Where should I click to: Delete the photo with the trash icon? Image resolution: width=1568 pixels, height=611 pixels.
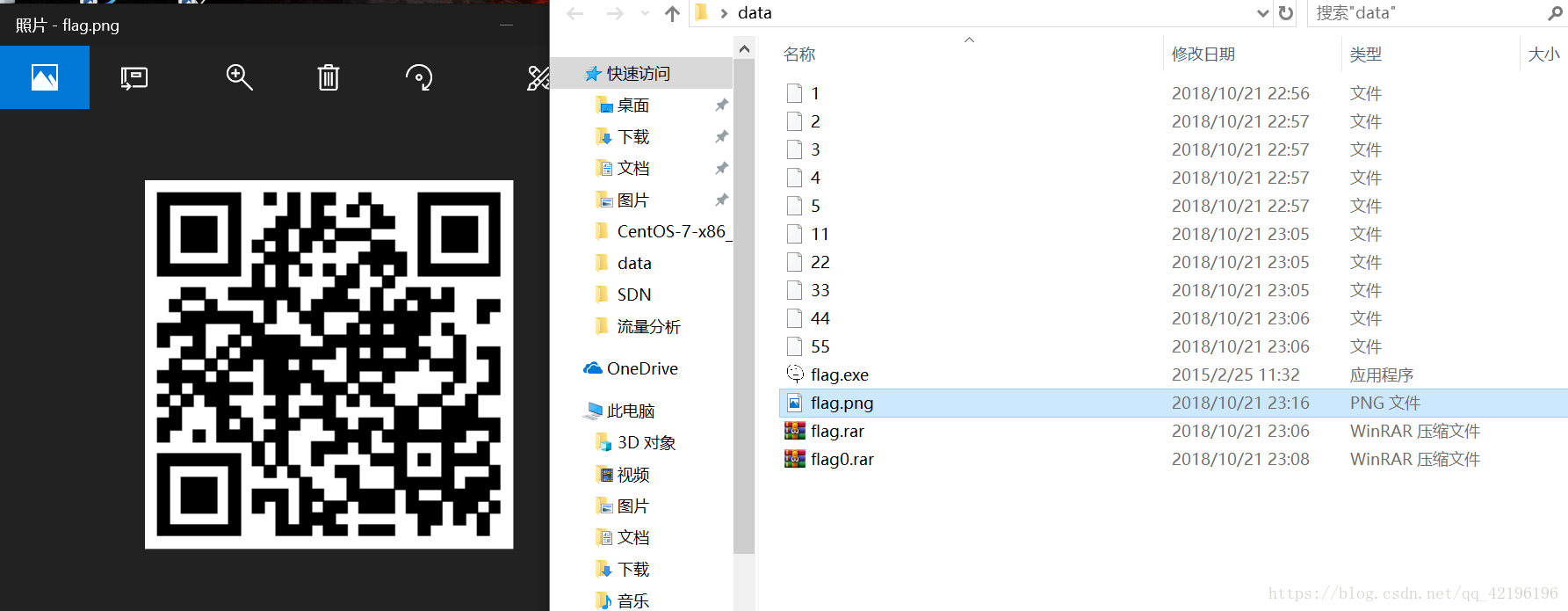pyautogui.click(x=329, y=77)
